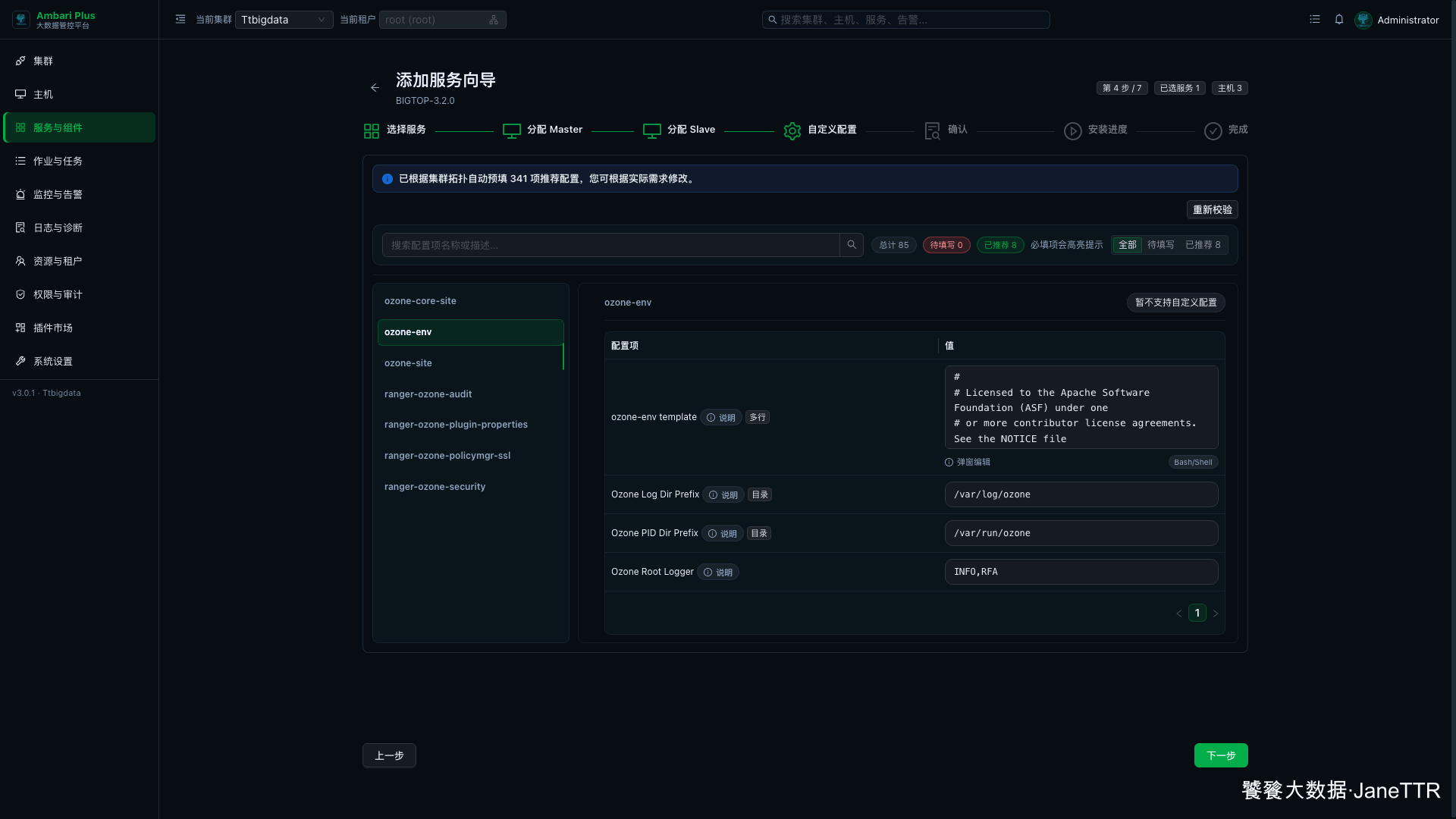The height and width of the screenshot is (819, 1456).
Task: Click the 完成 step check icon
Action: point(1213,131)
